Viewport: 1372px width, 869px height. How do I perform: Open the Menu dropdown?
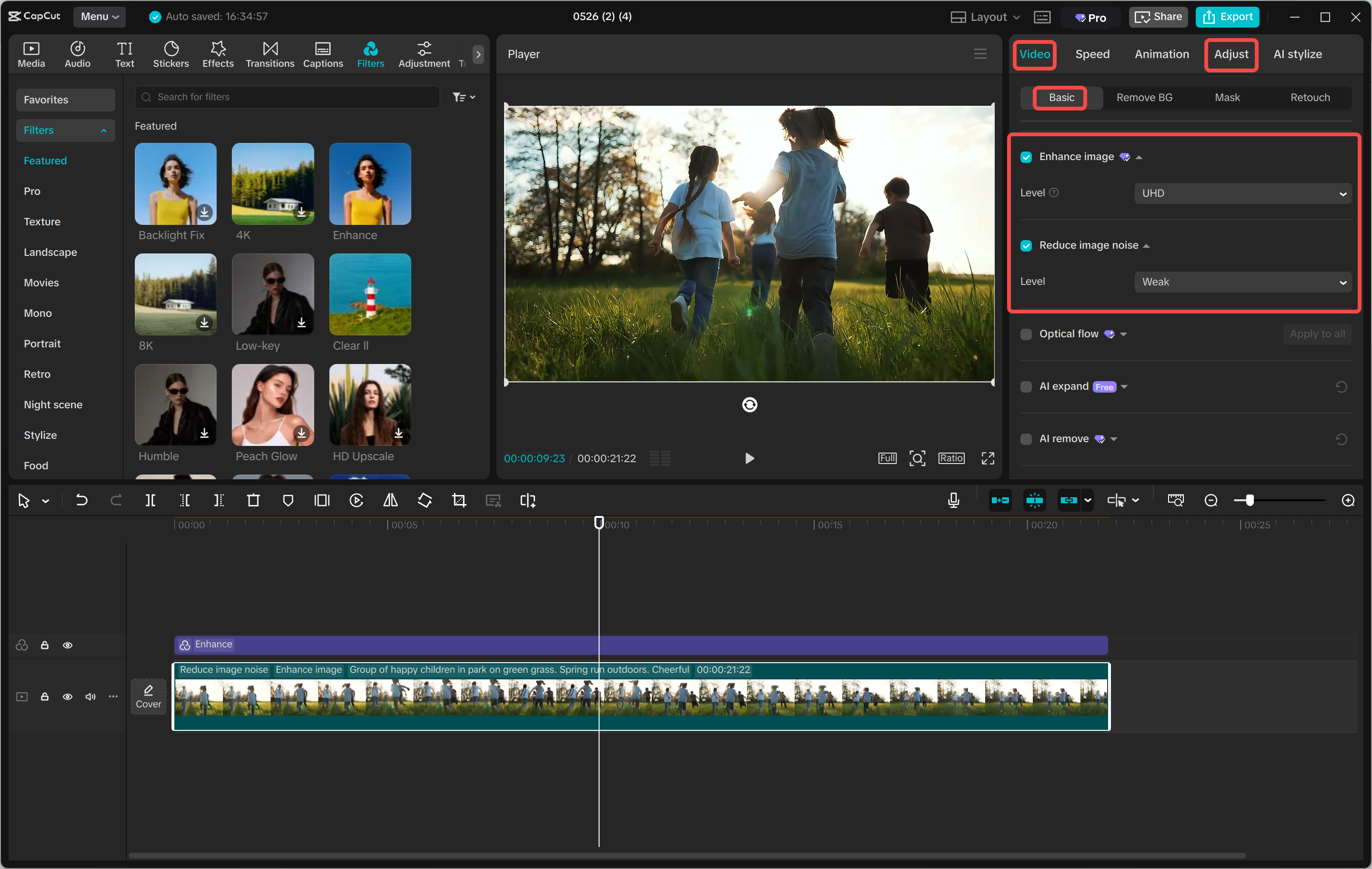[x=99, y=17]
